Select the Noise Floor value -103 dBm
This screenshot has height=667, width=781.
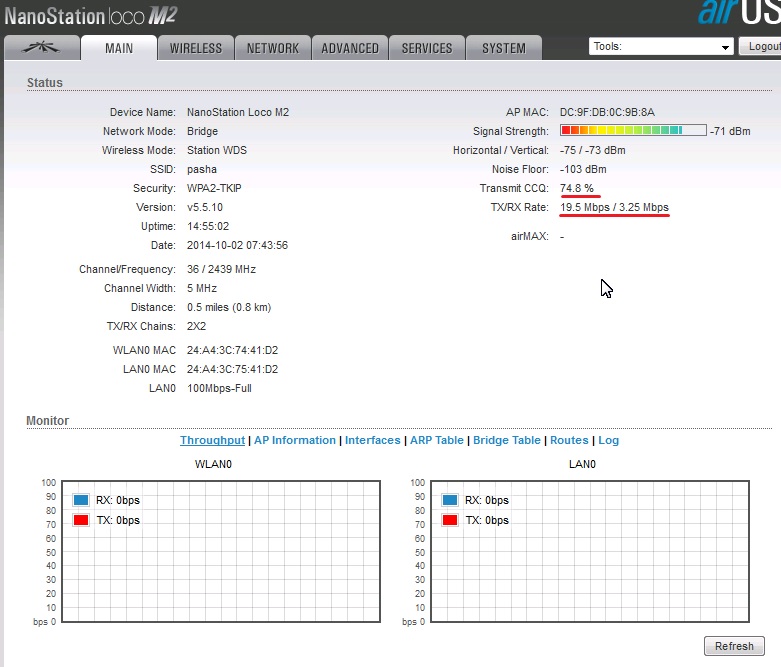click(583, 169)
